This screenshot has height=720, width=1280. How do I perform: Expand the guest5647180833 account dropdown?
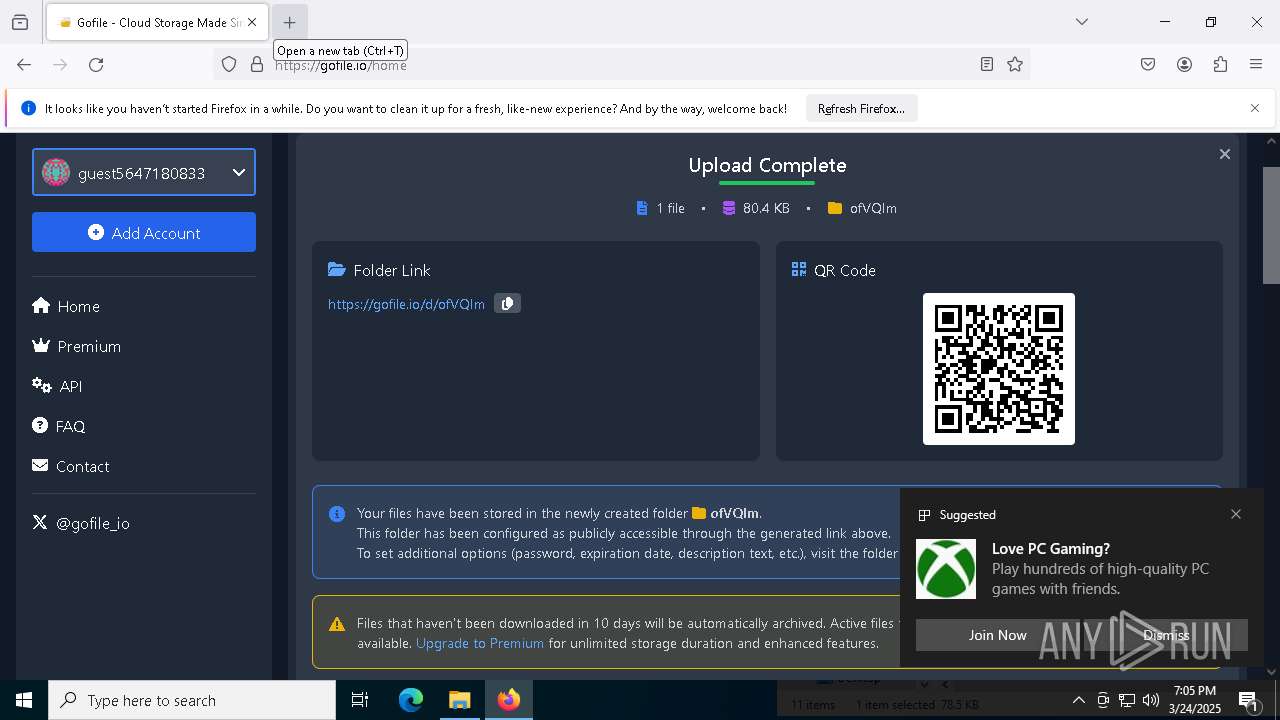144,172
